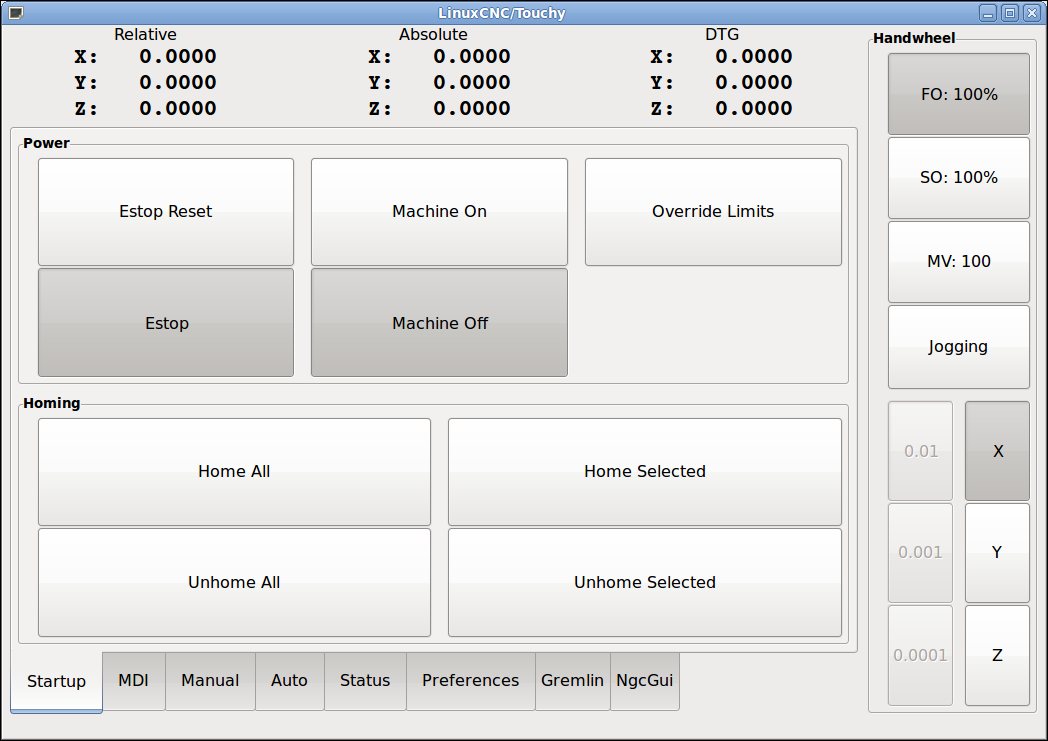Click the Relative Y position value
This screenshot has width=1048, height=741.
tap(178, 83)
